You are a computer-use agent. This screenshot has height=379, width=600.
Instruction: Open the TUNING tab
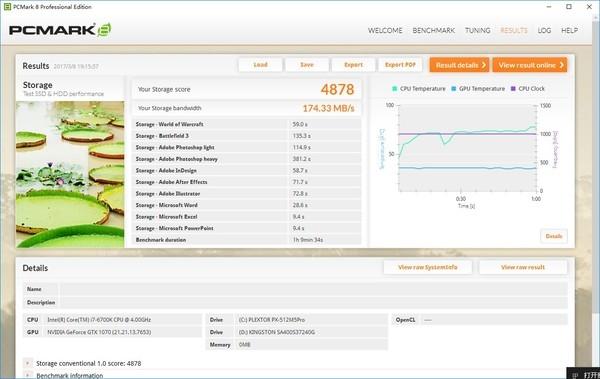(478, 30)
